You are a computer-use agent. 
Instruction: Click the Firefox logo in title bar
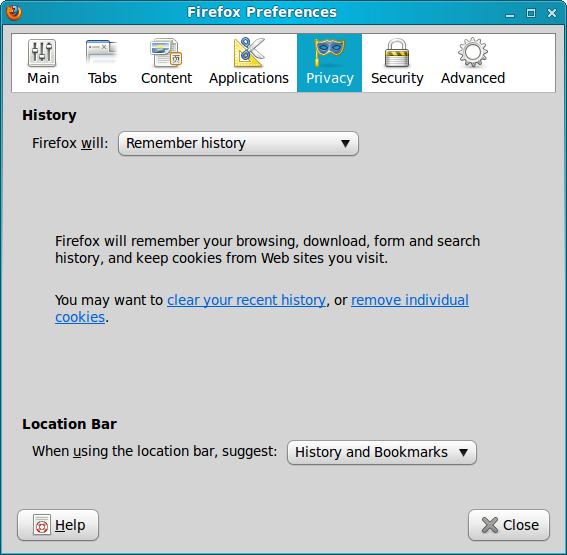click(14, 12)
